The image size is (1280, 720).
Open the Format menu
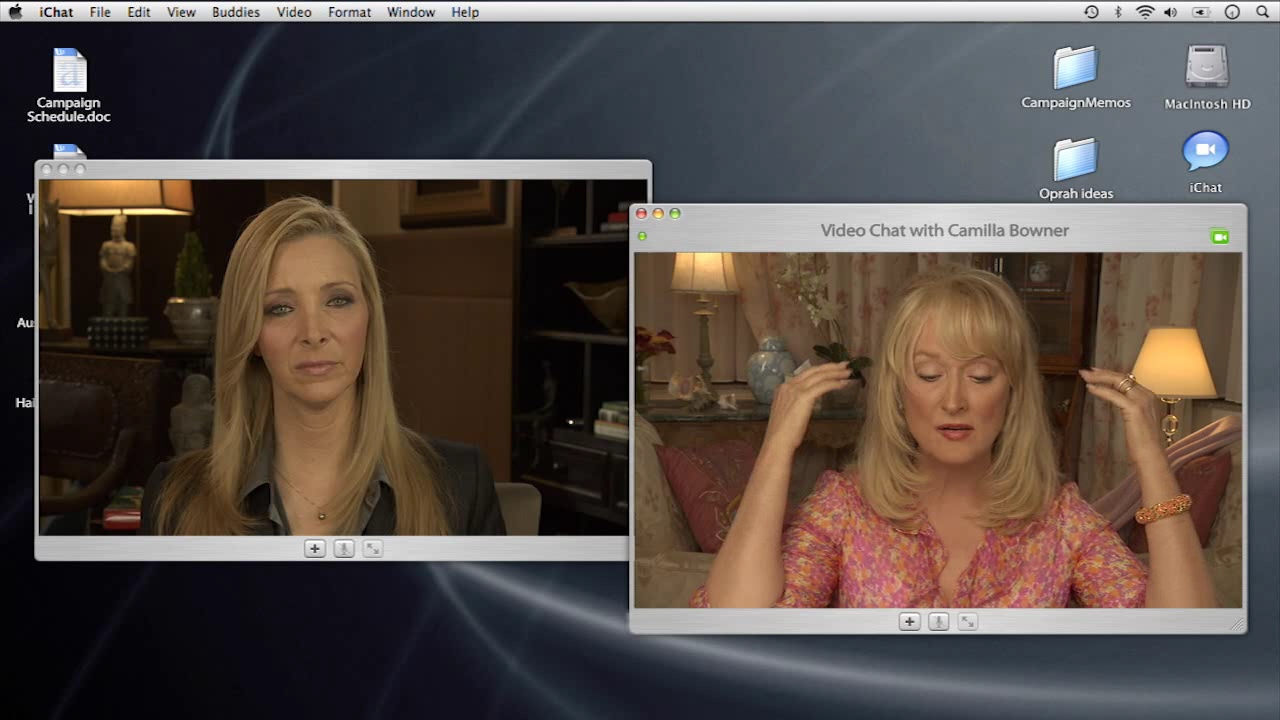349,12
